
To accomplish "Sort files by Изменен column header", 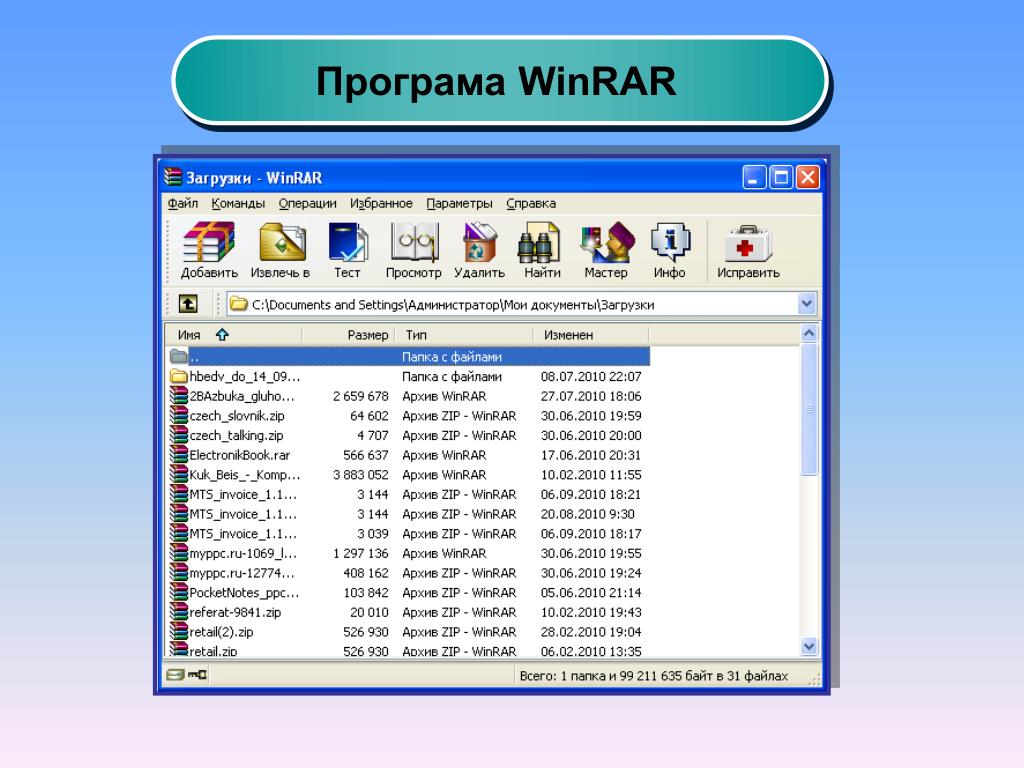I will 592,334.
